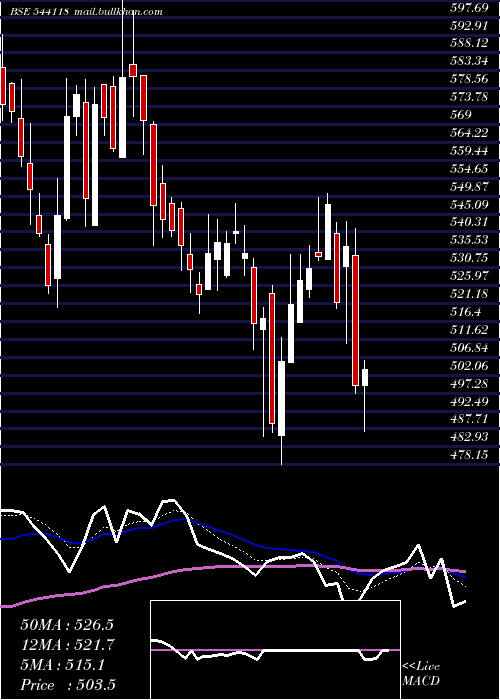The height and width of the screenshot is (700, 500).
Task: Pick the 545.09 axis value
Action: [x=469, y=204]
